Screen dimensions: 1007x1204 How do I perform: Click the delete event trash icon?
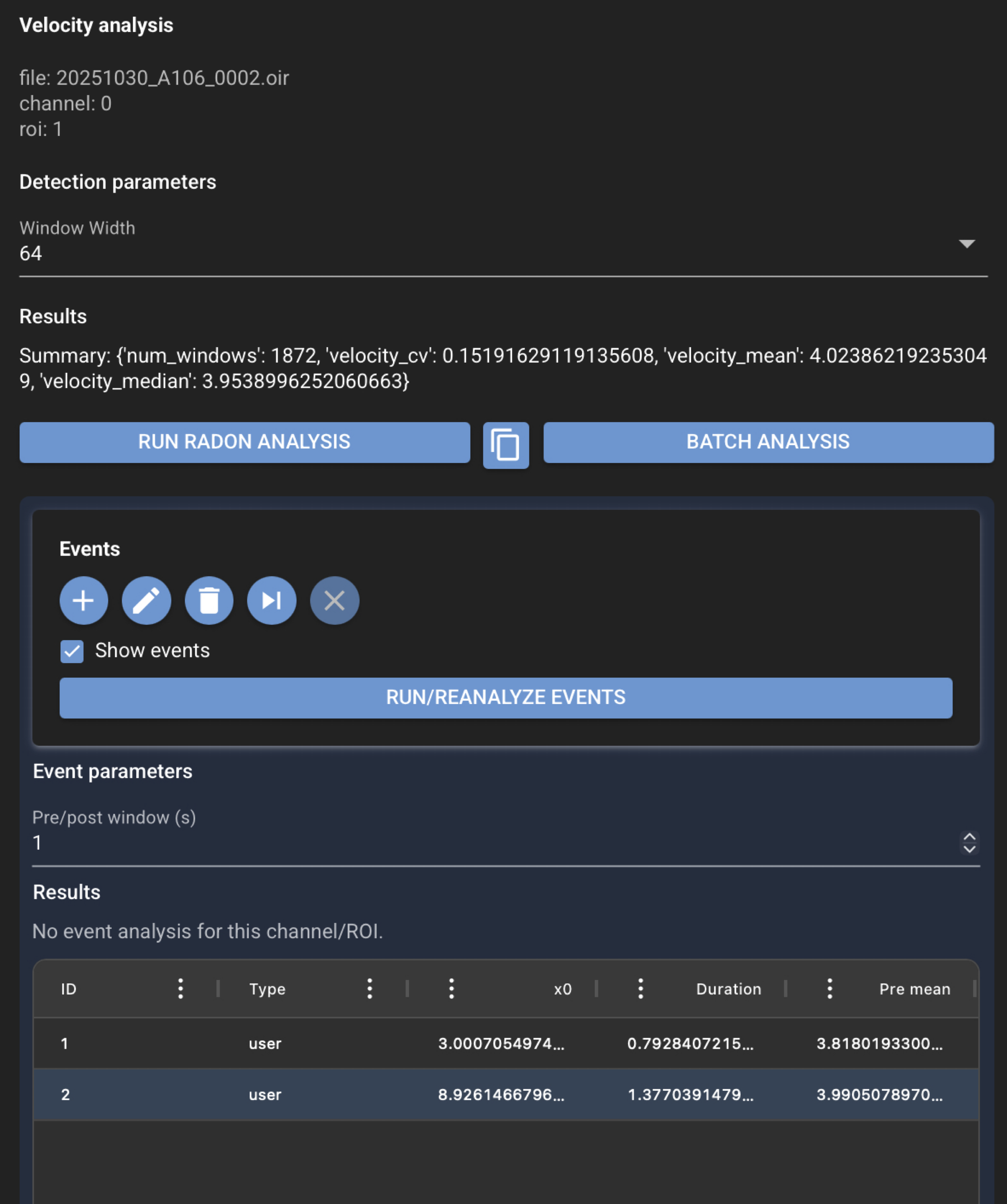click(209, 600)
